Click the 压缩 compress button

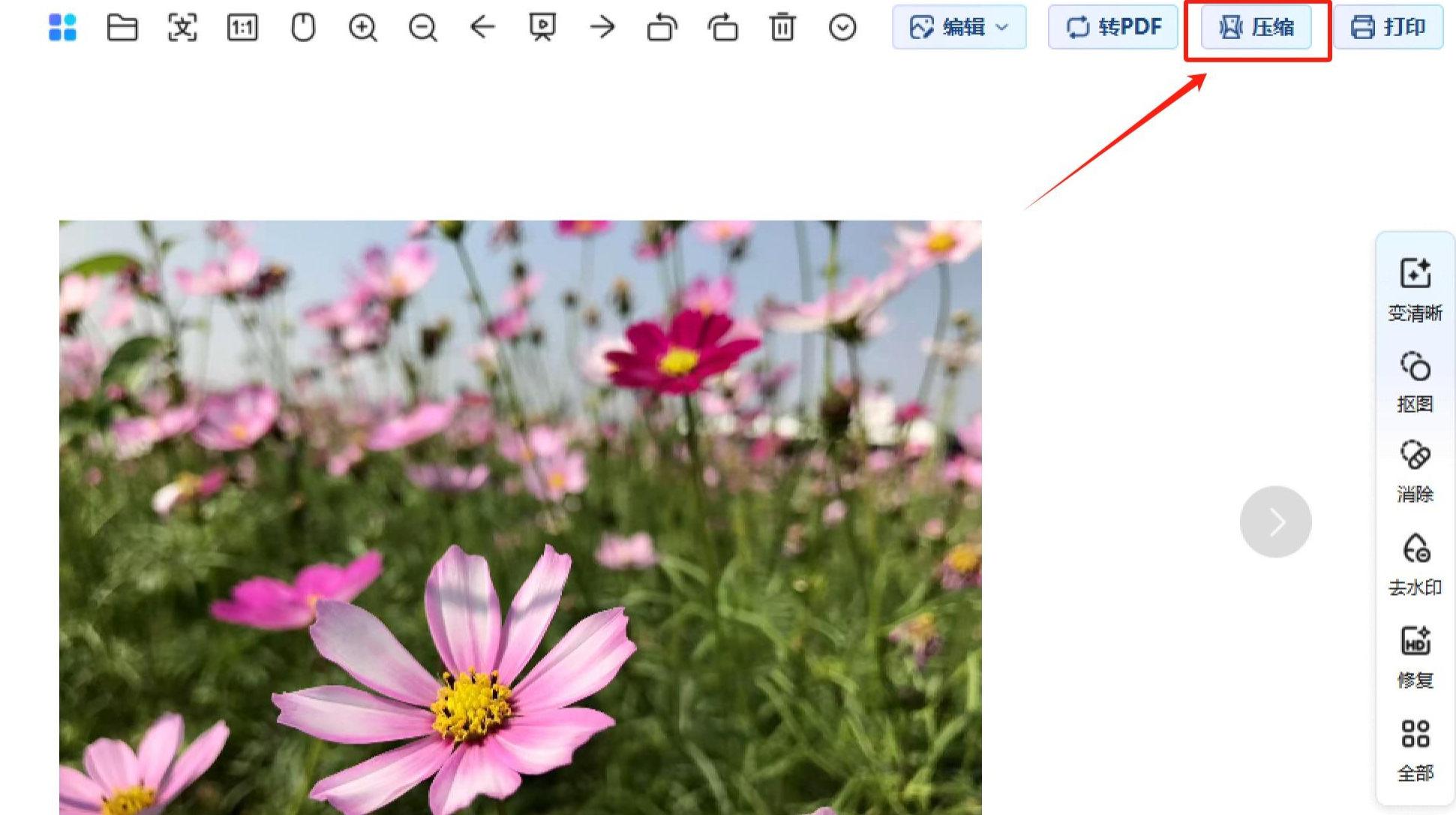click(x=1256, y=28)
